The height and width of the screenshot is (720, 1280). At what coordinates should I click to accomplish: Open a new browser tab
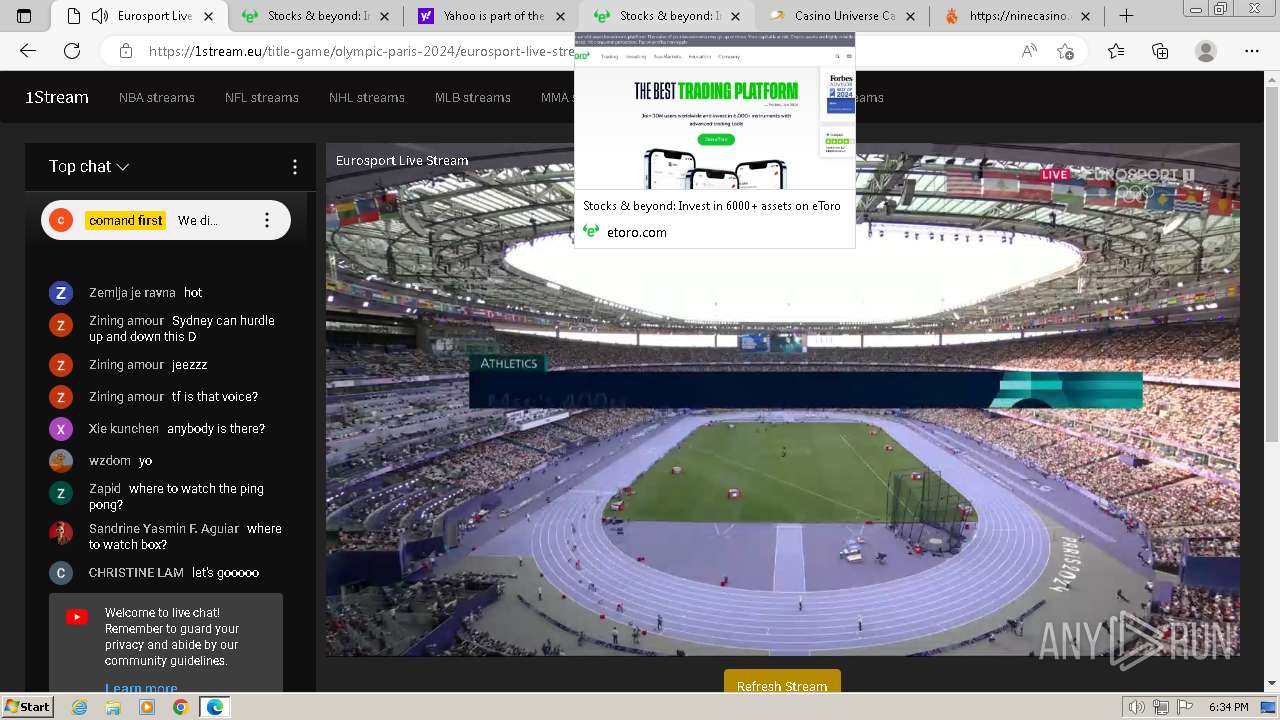point(1126,16)
